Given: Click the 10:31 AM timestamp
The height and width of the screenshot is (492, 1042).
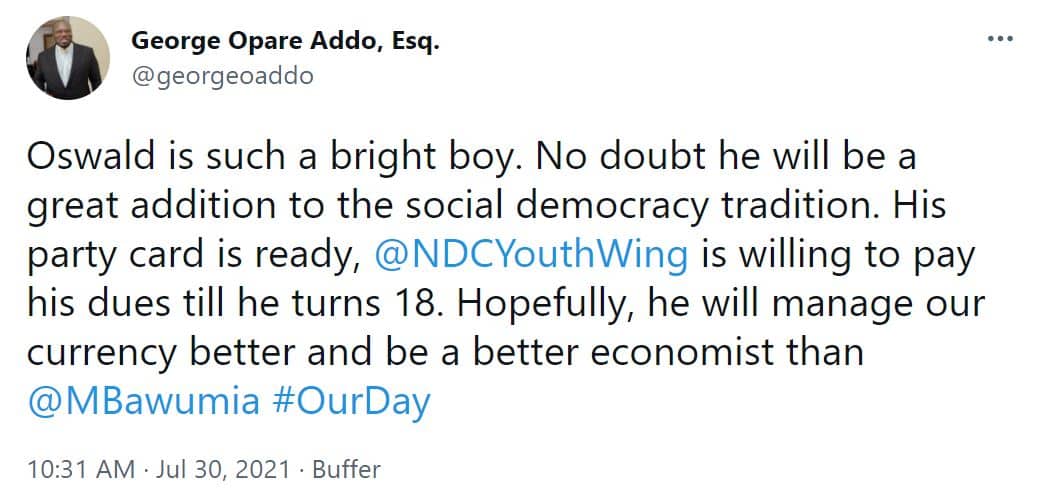Looking at the screenshot, I should [80, 469].
